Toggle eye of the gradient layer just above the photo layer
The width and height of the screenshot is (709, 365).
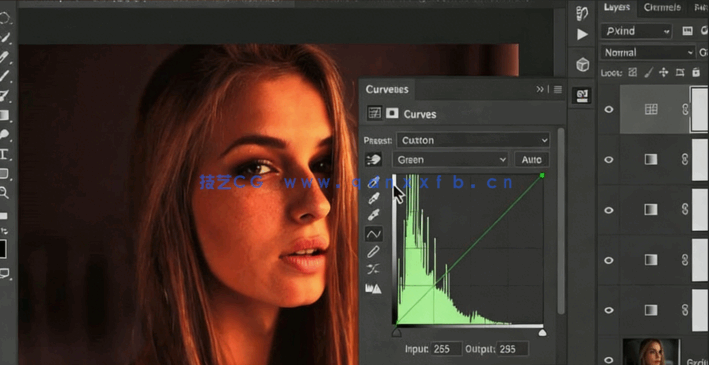coord(609,310)
